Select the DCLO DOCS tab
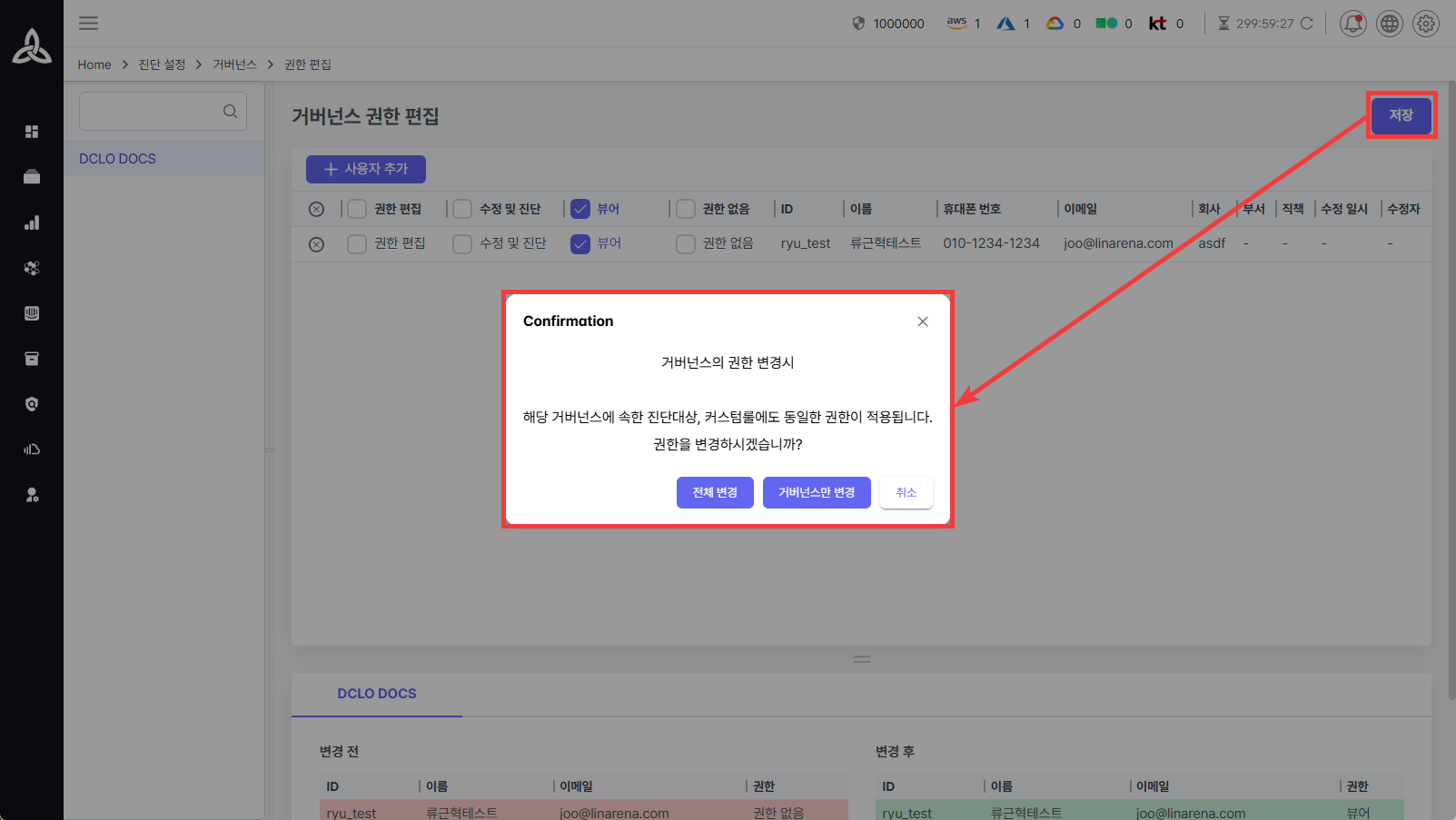The height and width of the screenshot is (820, 1456). click(x=376, y=694)
